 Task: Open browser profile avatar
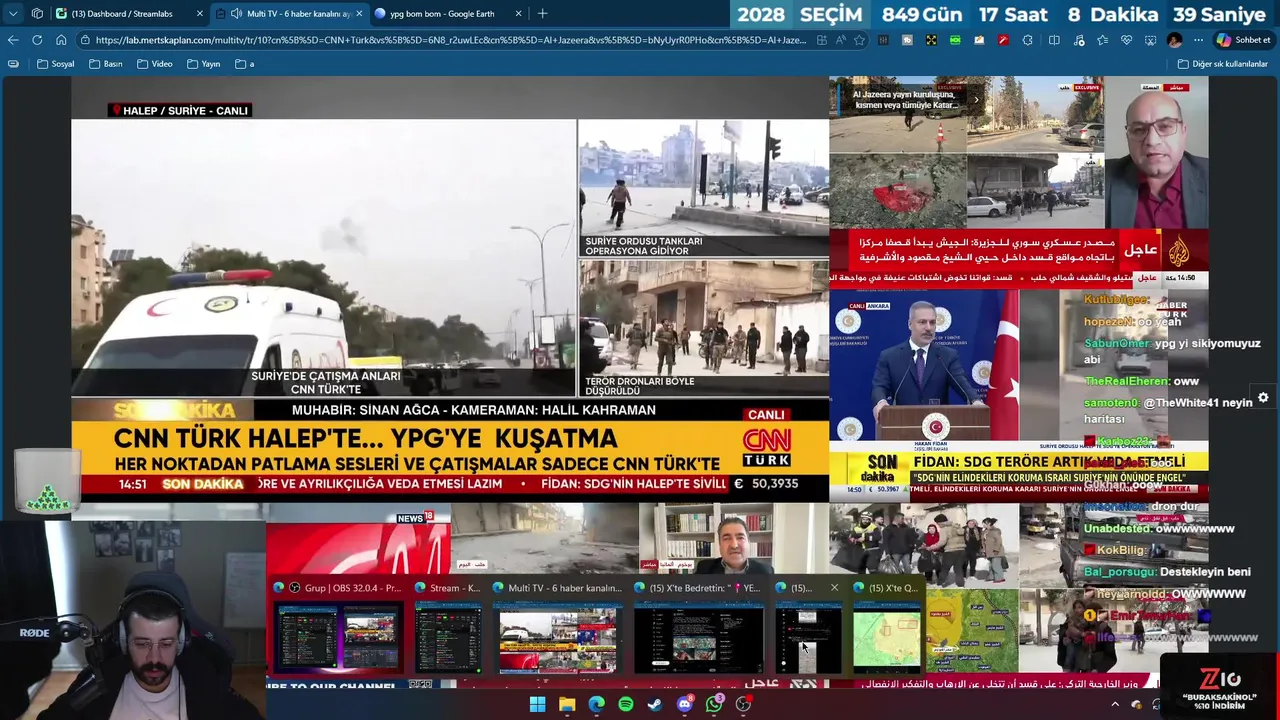[x=1174, y=40]
